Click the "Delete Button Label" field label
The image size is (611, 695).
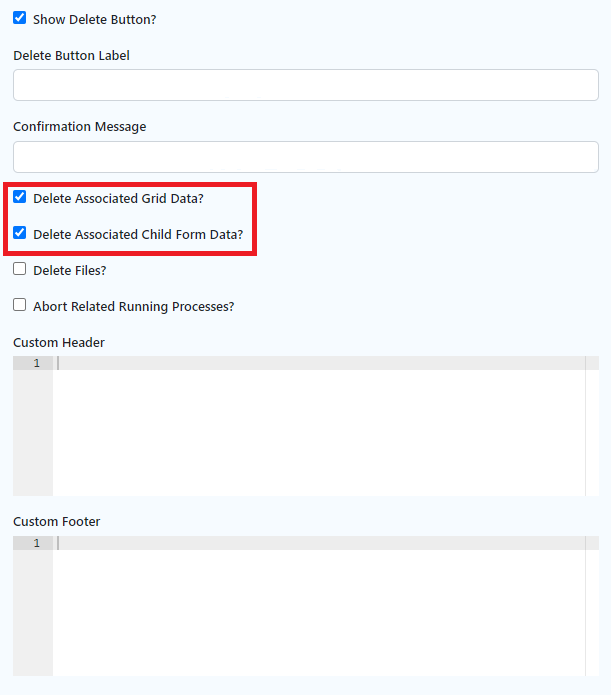click(71, 56)
